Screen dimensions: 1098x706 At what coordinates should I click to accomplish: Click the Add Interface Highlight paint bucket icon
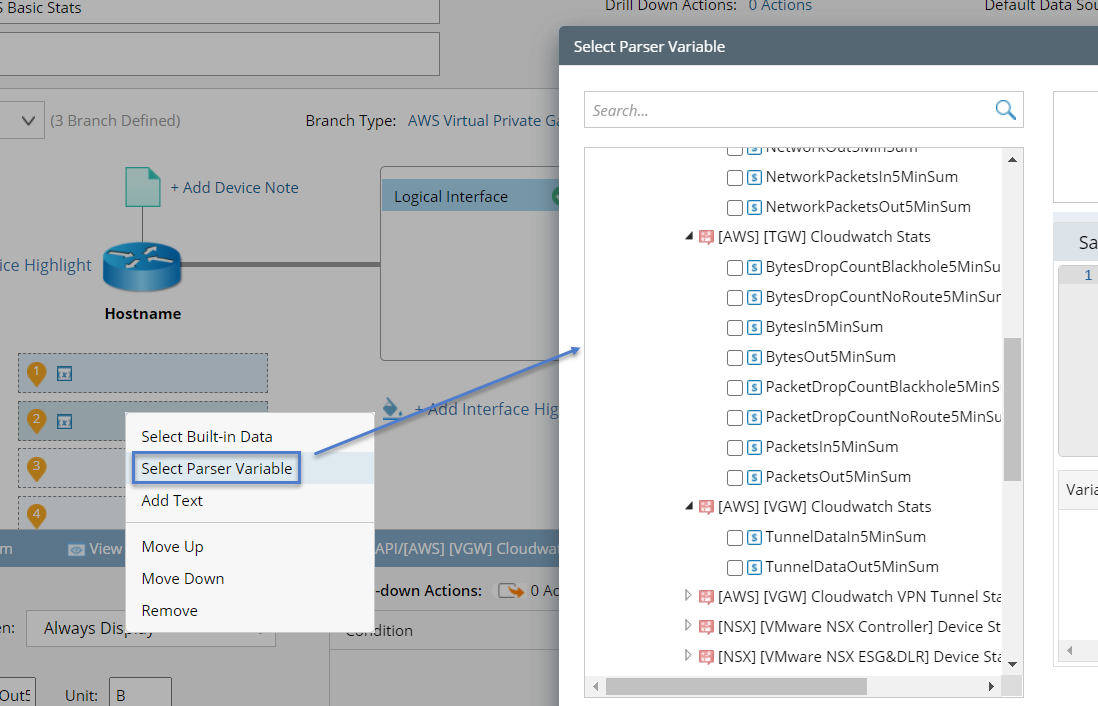392,407
